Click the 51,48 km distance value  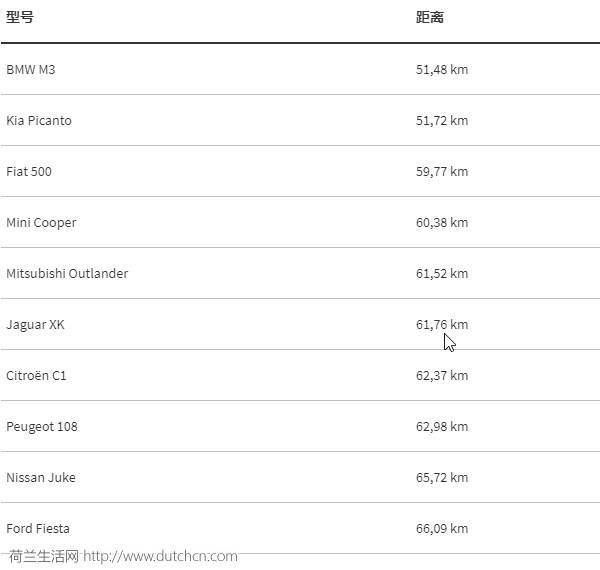[x=442, y=70]
